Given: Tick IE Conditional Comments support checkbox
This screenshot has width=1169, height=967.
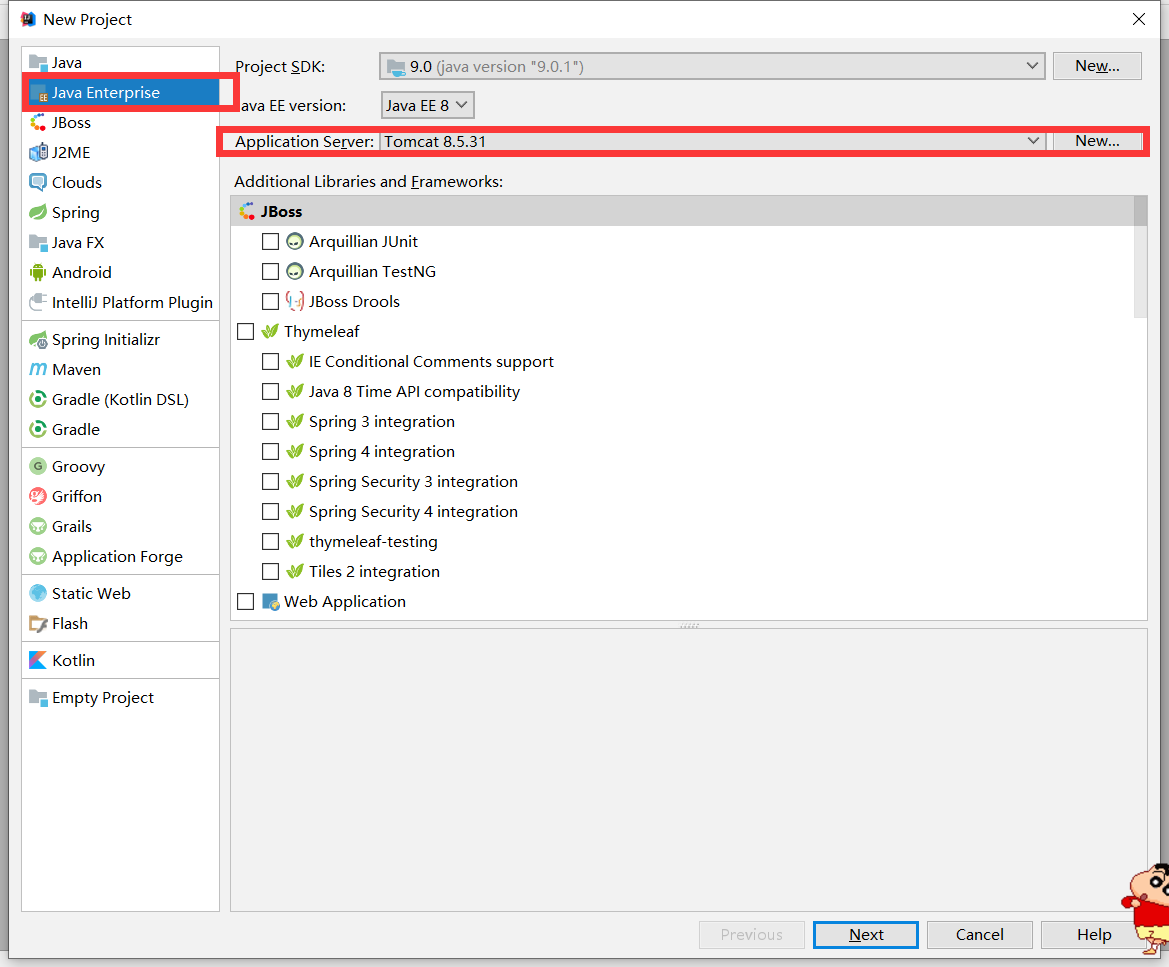Looking at the screenshot, I should [x=271, y=362].
